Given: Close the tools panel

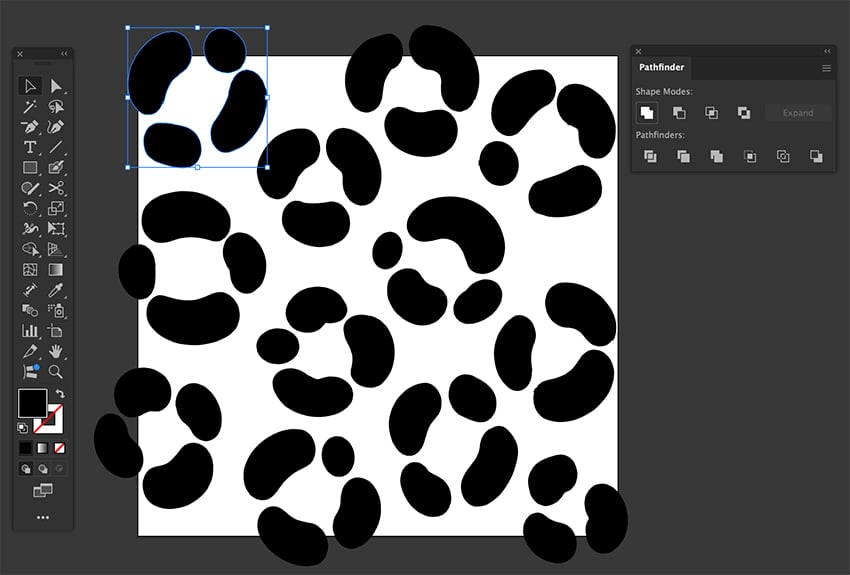Looking at the screenshot, I should (20, 54).
